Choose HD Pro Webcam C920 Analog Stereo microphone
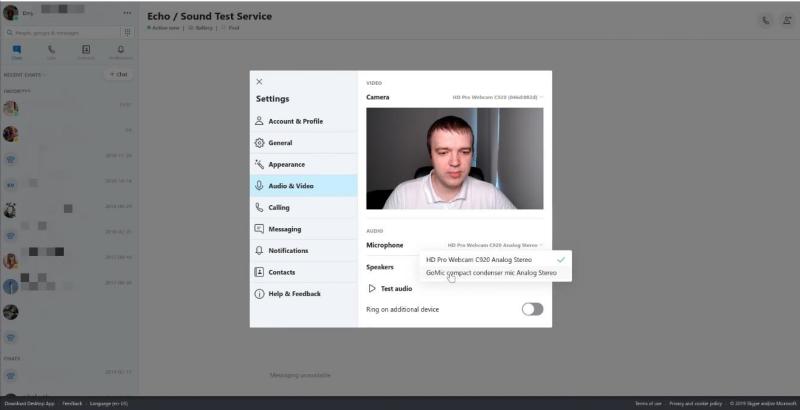Screen dimensions: 800x410 [x=495, y=260]
